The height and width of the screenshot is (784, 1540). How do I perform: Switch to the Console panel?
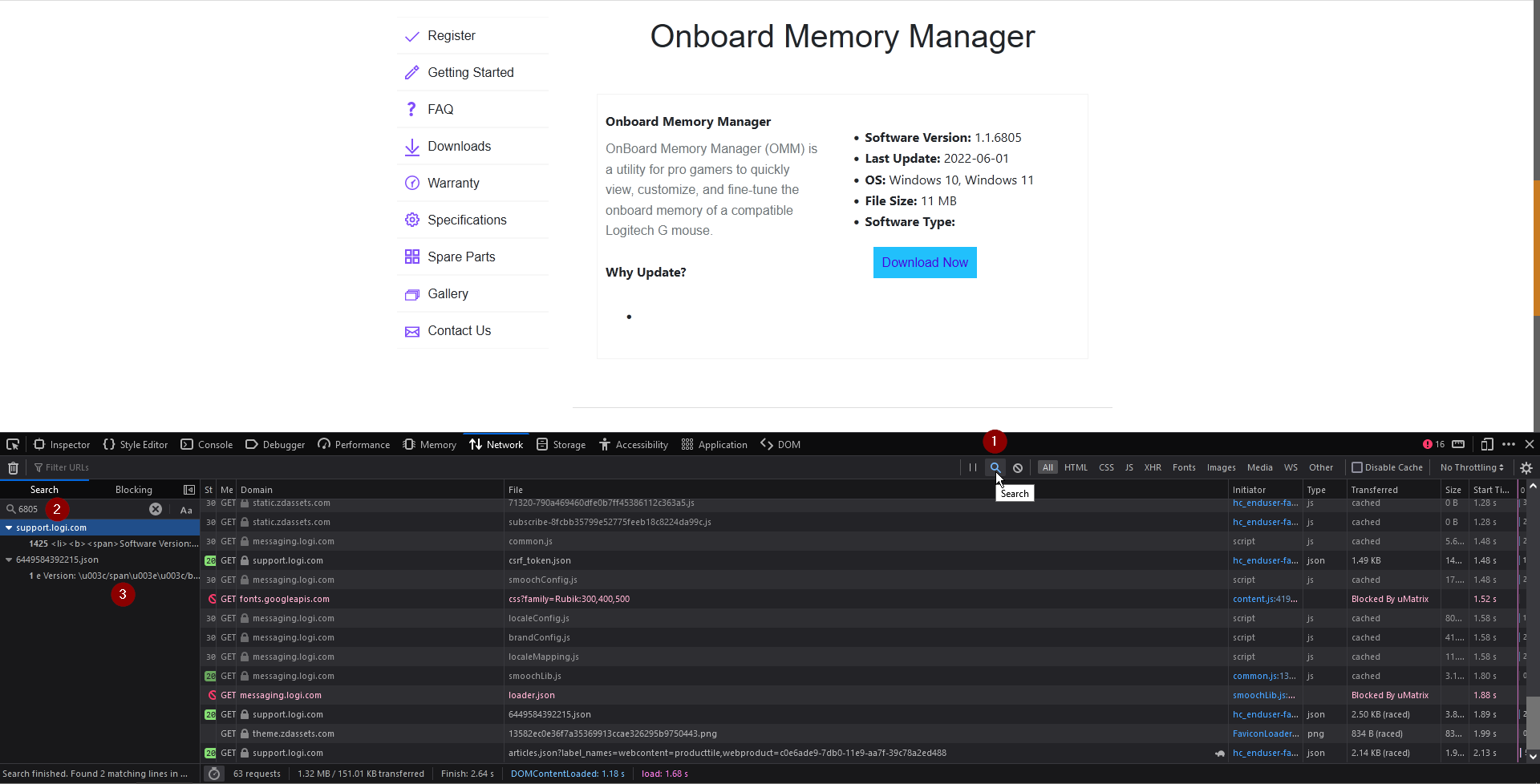206,444
